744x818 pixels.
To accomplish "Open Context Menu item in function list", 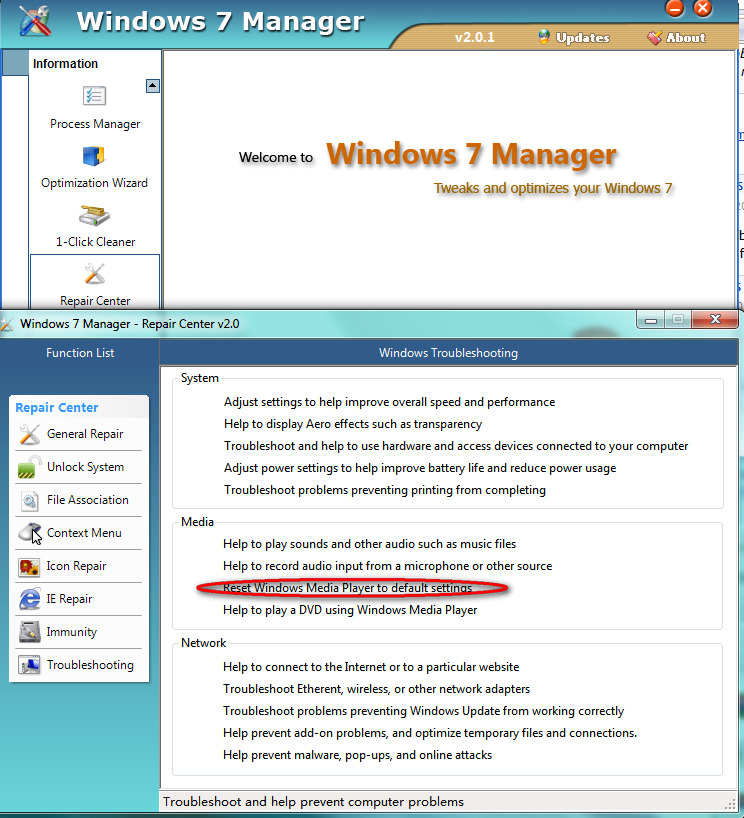I will 84,533.
